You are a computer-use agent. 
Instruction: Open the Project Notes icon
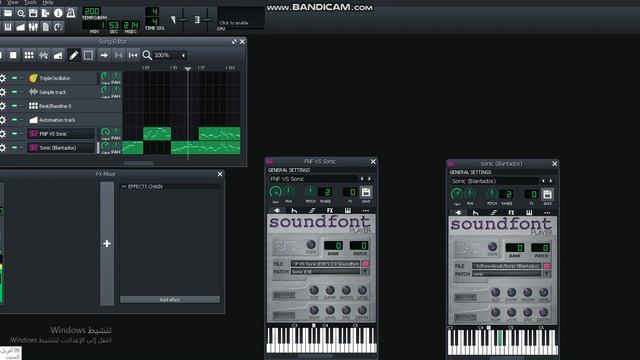click(x=45, y=27)
